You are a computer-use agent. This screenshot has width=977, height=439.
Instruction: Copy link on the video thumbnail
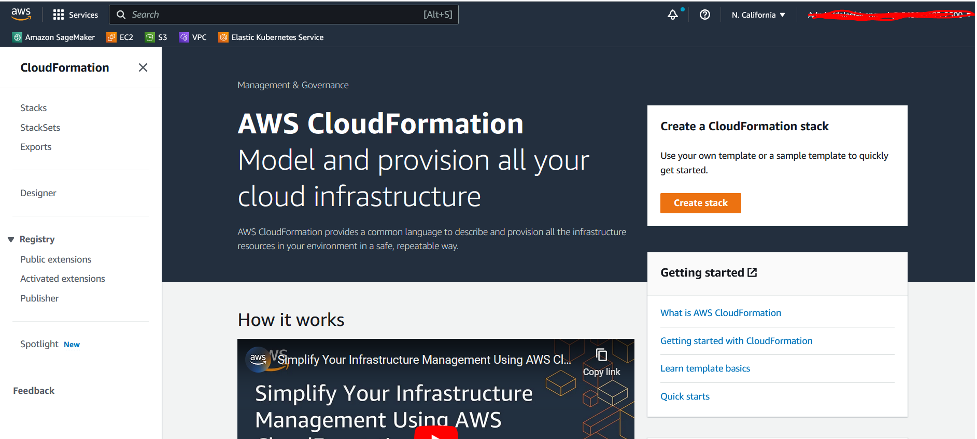pyautogui.click(x=601, y=361)
